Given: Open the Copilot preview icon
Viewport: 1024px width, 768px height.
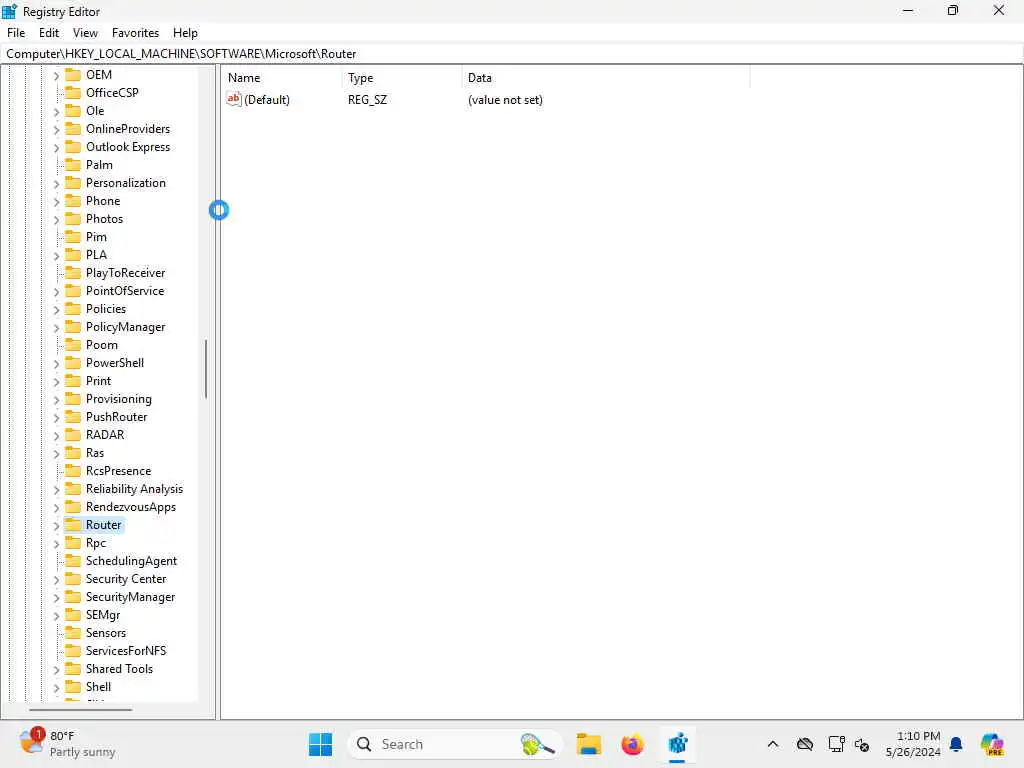Looking at the screenshot, I should (x=992, y=744).
